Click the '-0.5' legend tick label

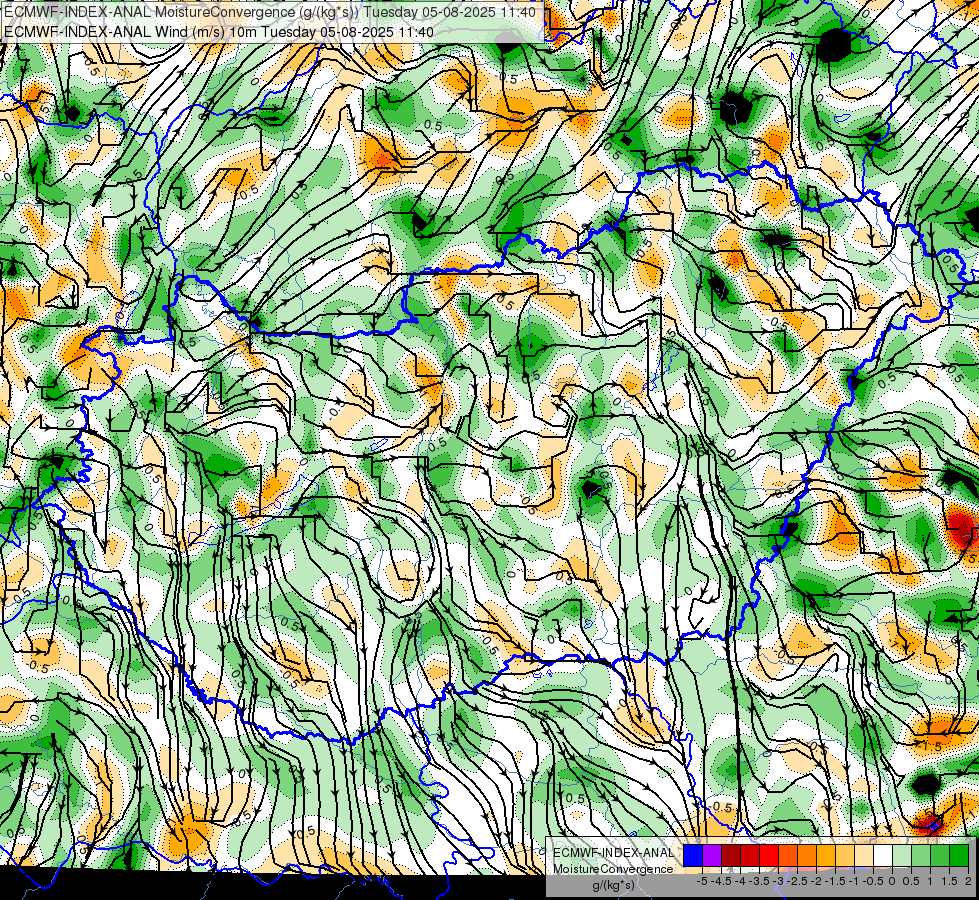coord(873,881)
